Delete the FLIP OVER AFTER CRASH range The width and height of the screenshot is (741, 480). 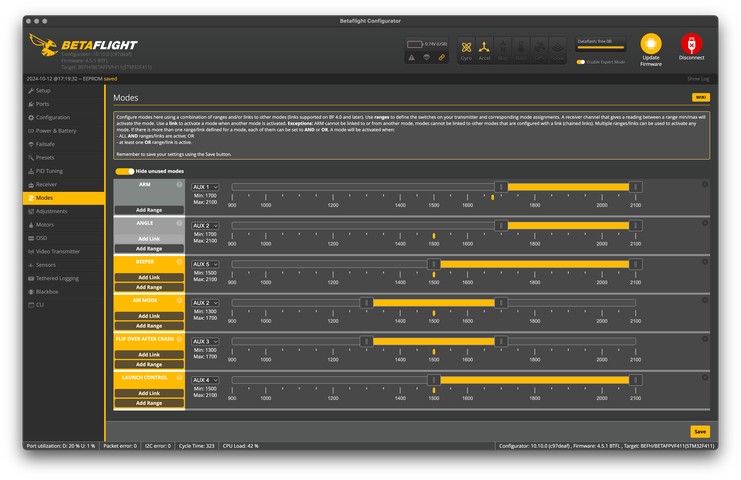pyautogui.click(x=705, y=339)
